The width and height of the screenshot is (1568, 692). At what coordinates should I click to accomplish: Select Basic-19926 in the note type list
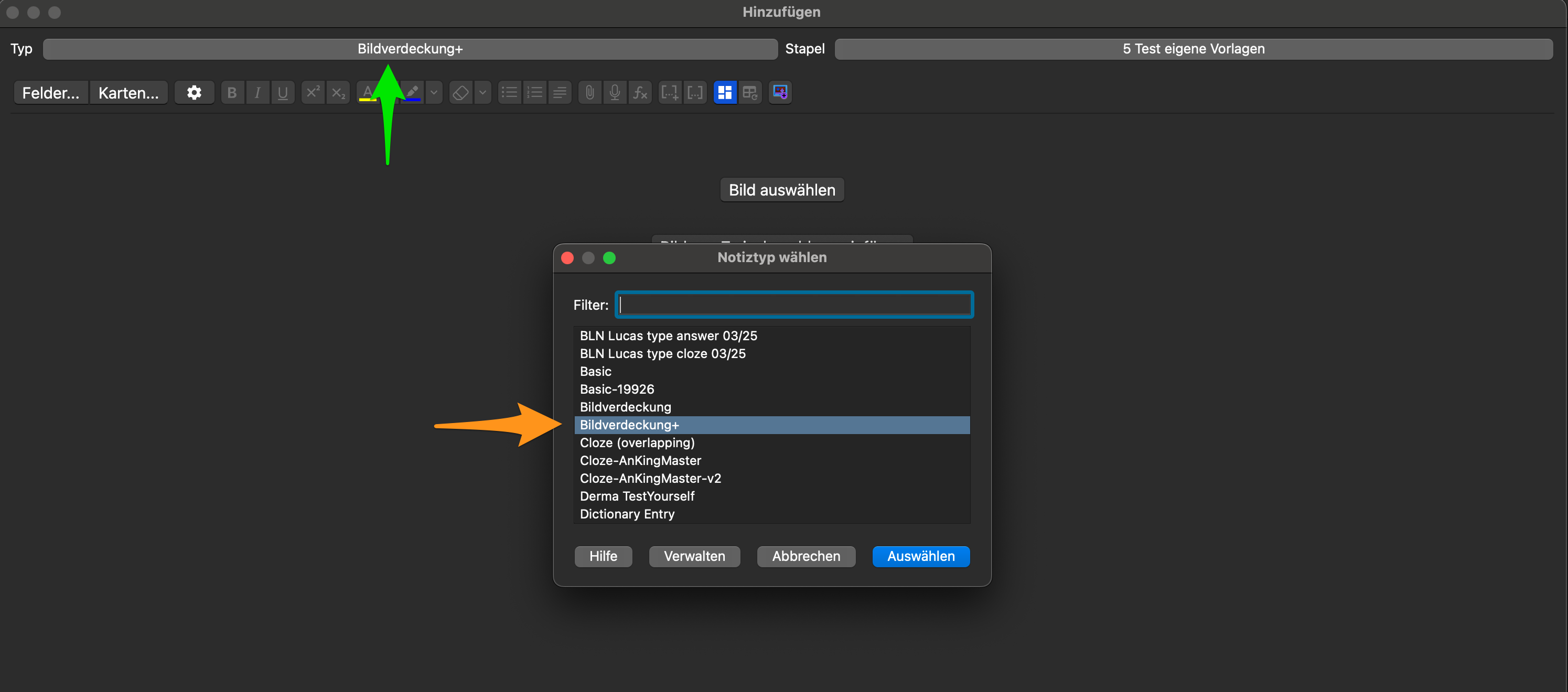617,389
